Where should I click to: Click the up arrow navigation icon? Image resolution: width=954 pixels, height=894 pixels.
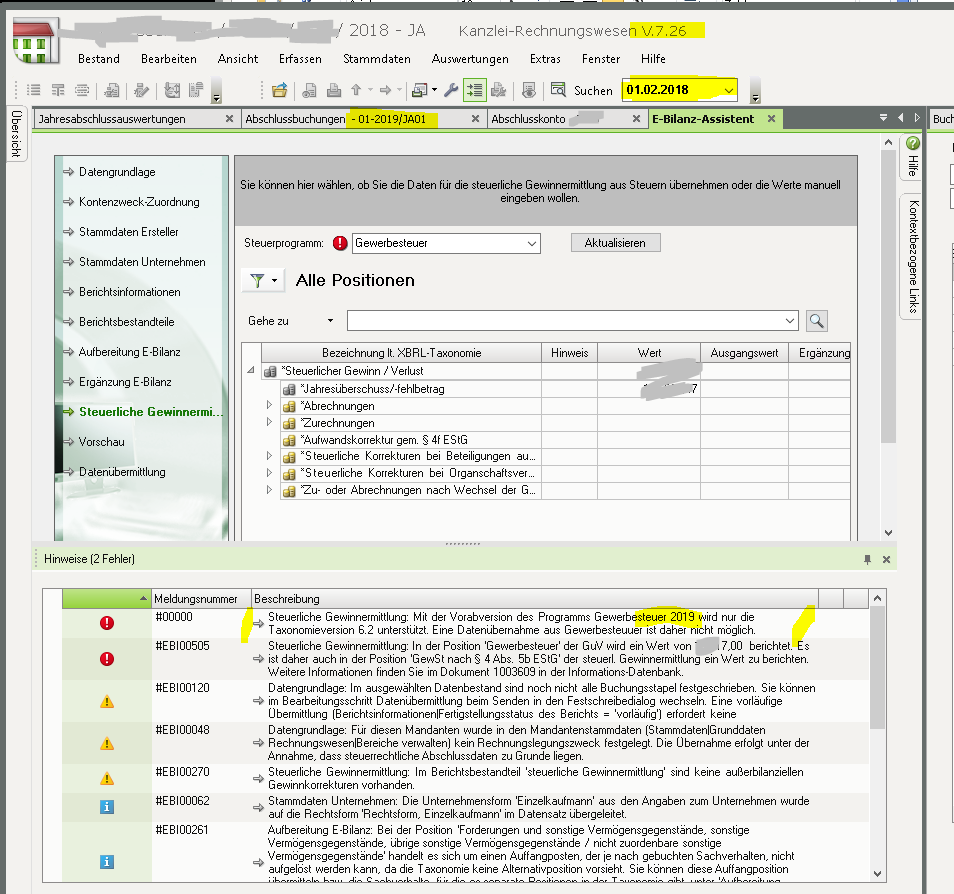357,90
